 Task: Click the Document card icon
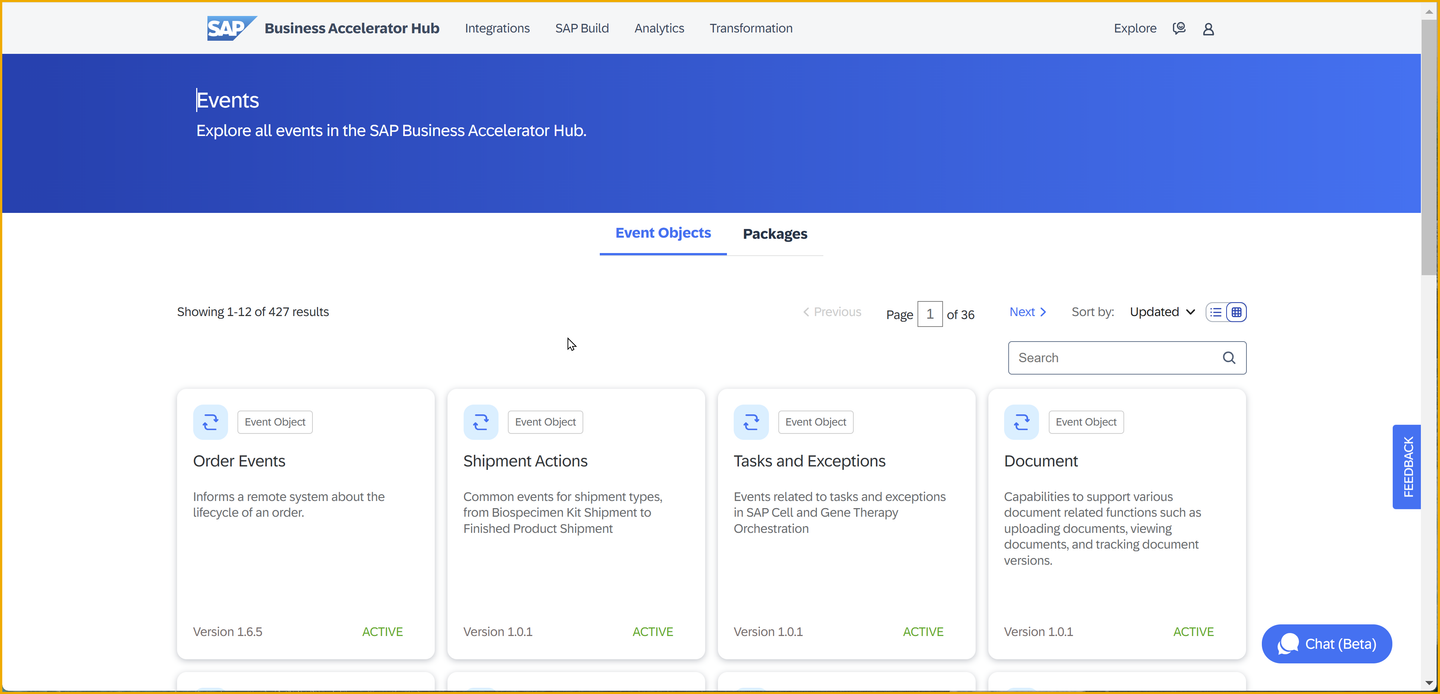click(1021, 422)
